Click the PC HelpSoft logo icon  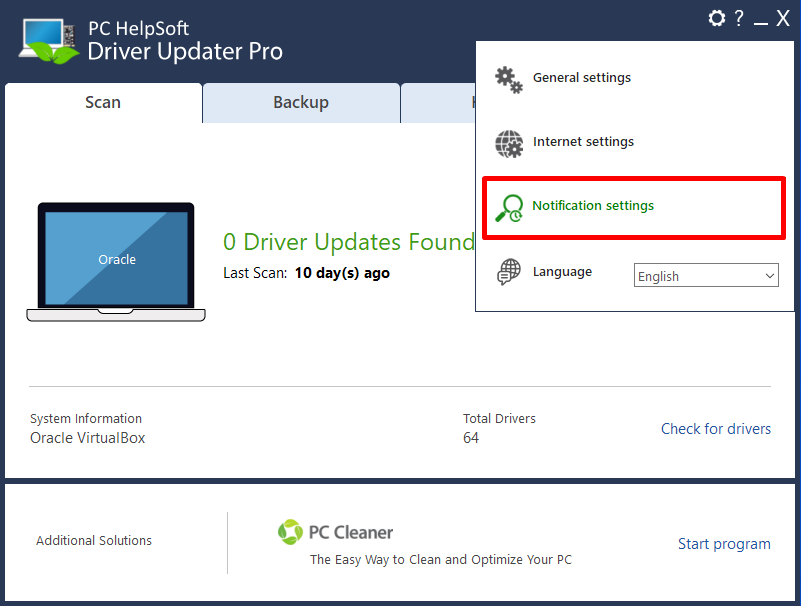point(49,41)
